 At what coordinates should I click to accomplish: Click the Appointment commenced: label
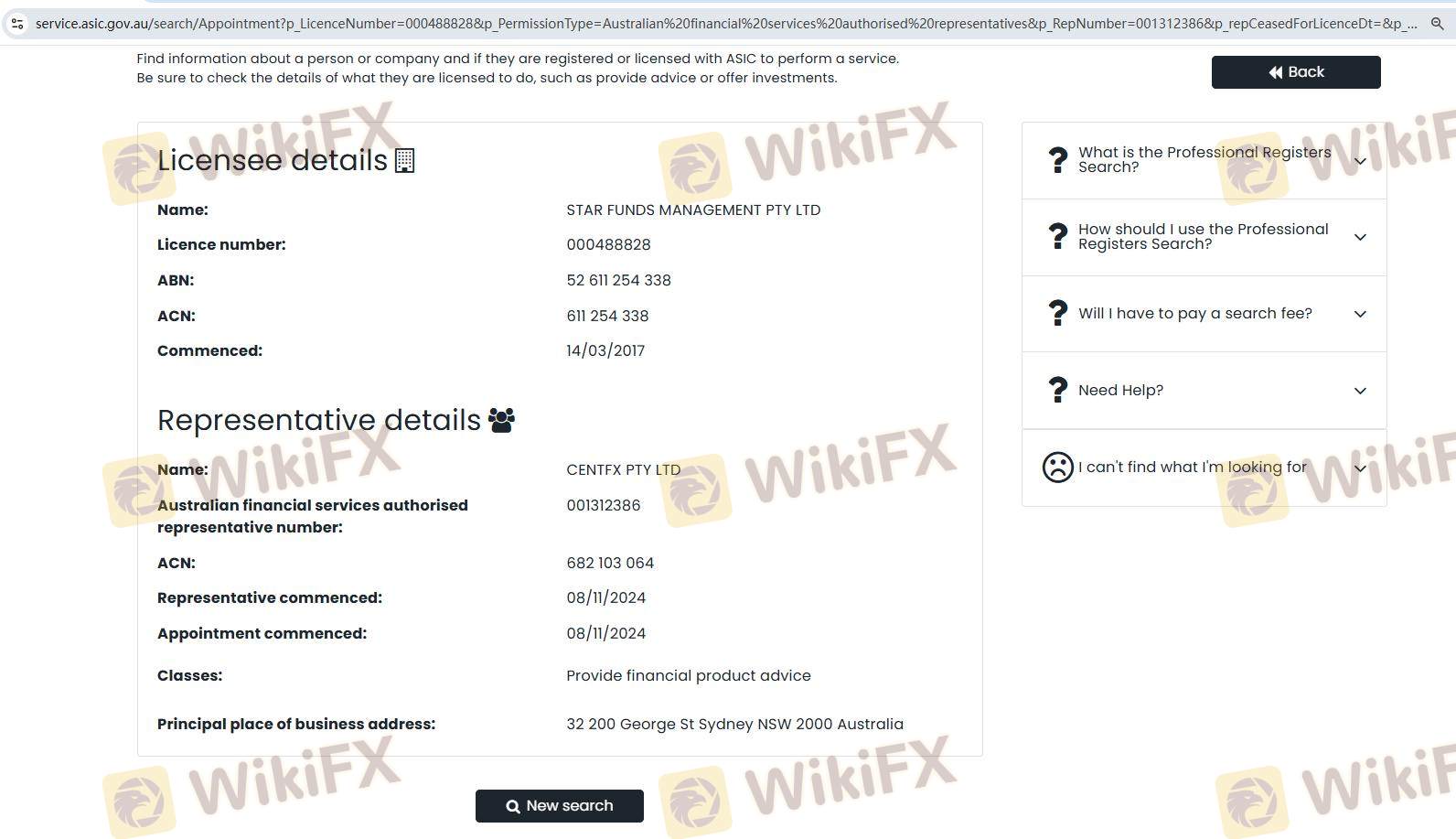[262, 634]
